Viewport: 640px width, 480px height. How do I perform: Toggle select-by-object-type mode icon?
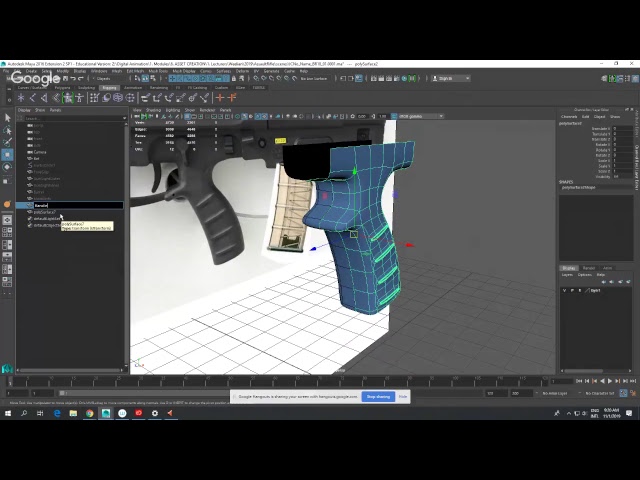145,78
